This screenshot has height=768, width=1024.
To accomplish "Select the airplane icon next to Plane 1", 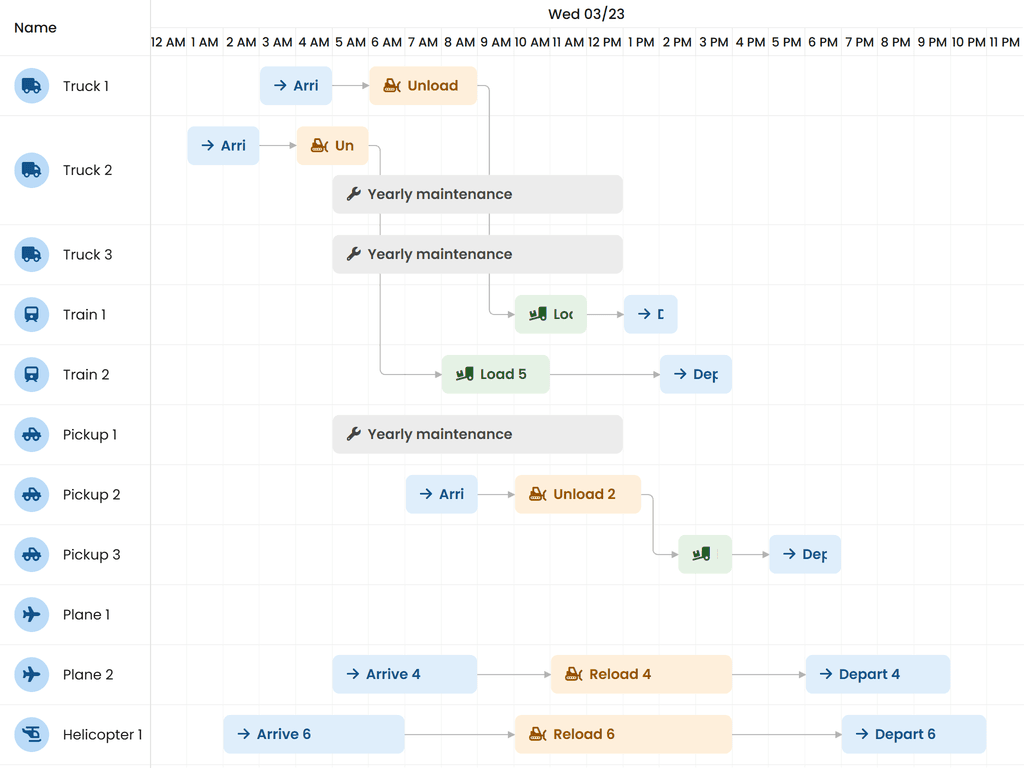I will pyautogui.click(x=31, y=614).
